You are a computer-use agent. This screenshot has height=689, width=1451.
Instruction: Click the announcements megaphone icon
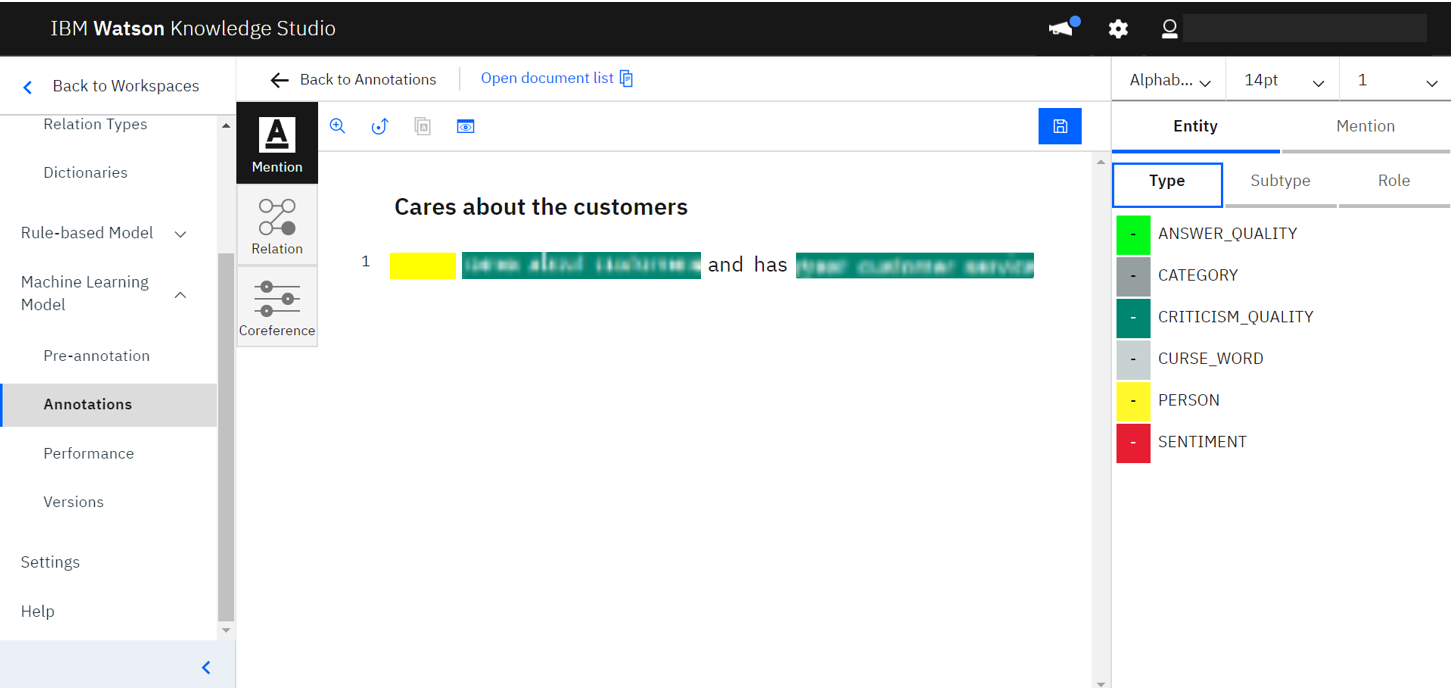point(1062,28)
